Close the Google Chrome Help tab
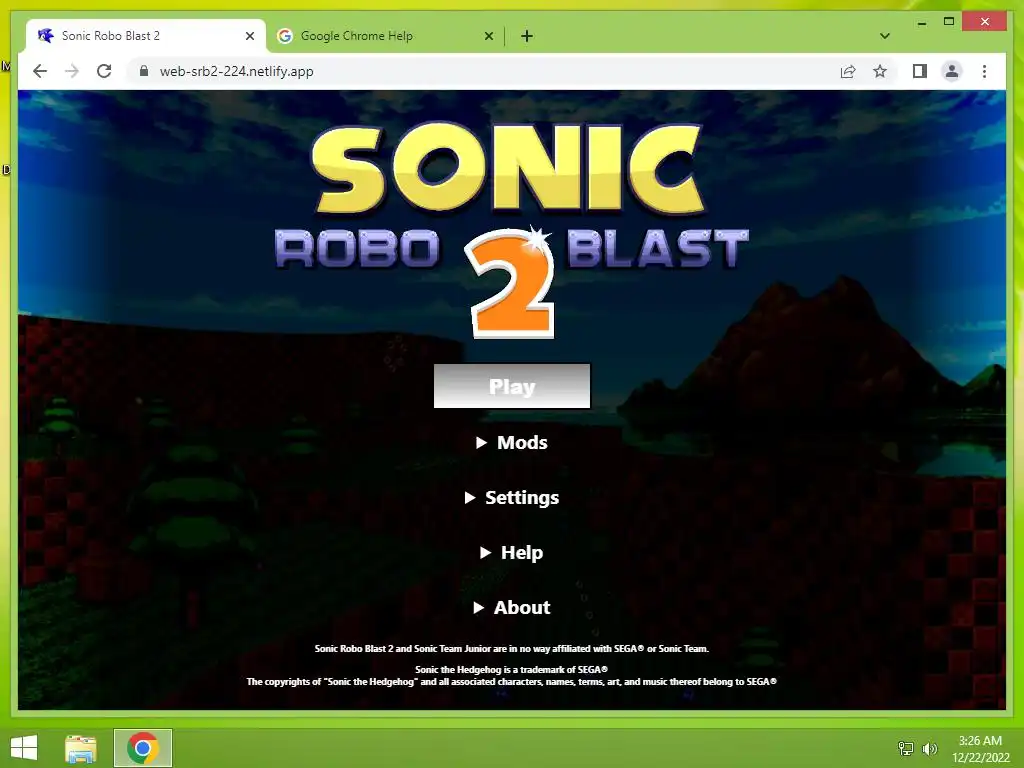Viewport: 1024px width, 768px height. tap(488, 37)
